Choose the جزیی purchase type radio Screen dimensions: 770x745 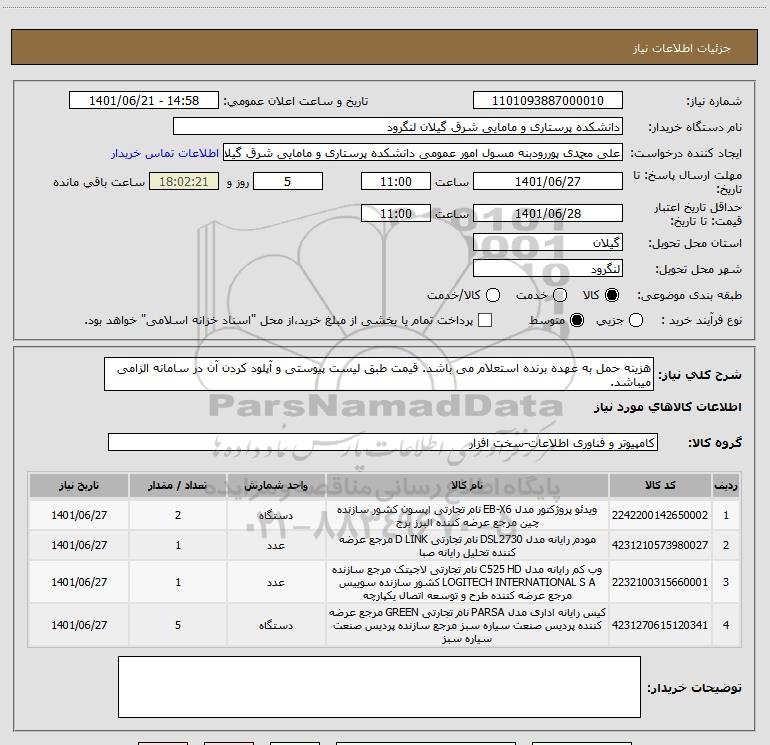635,320
